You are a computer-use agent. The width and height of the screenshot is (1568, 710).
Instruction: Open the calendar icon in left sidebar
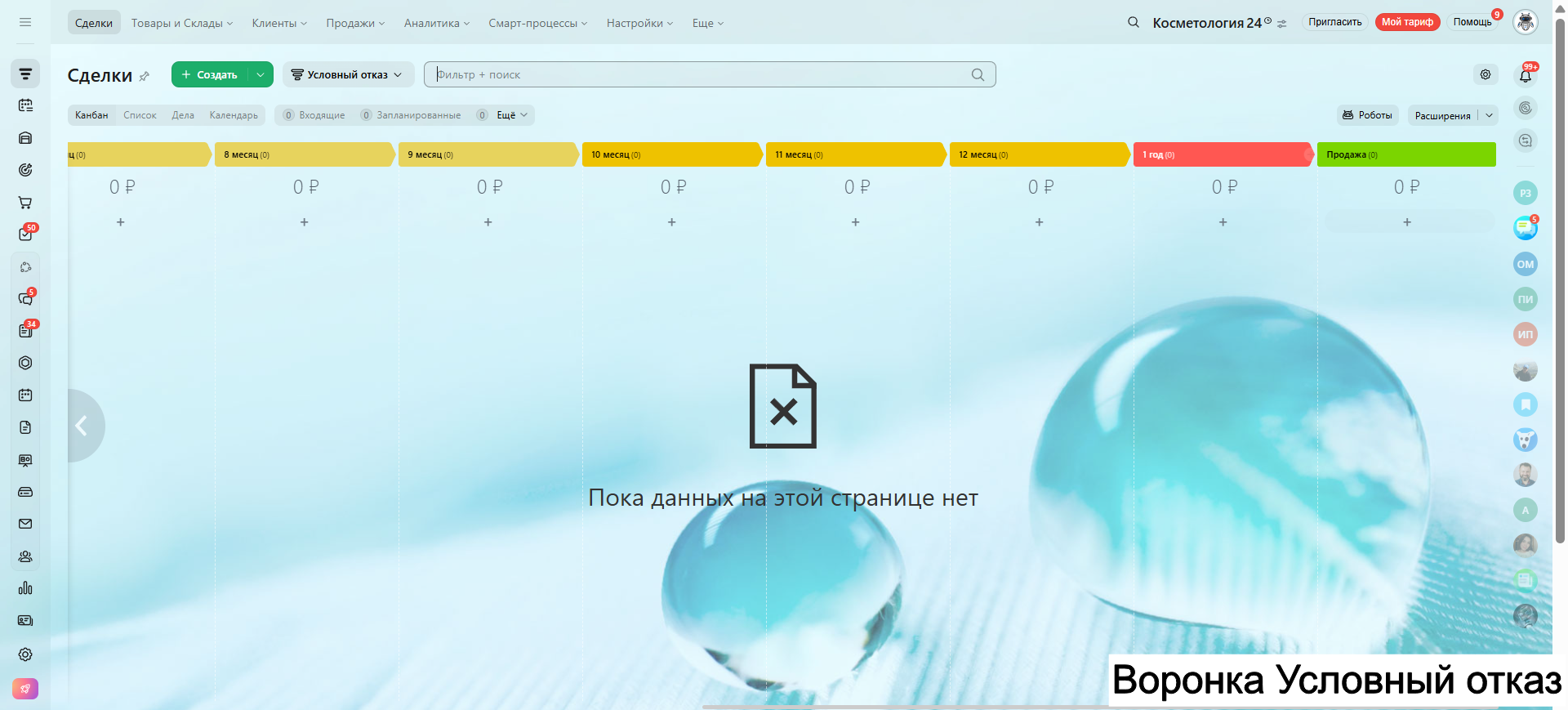[x=25, y=395]
